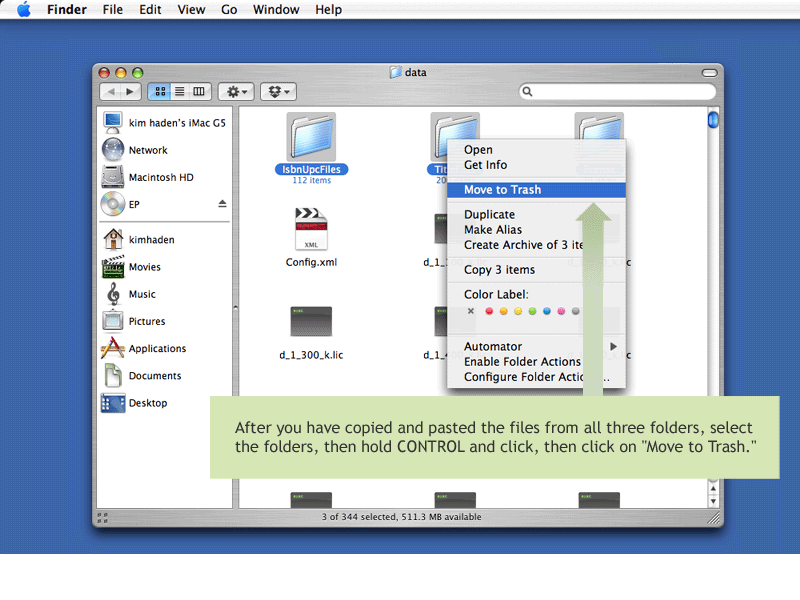Open the Window menu
800x600 pixels.
[276, 10]
